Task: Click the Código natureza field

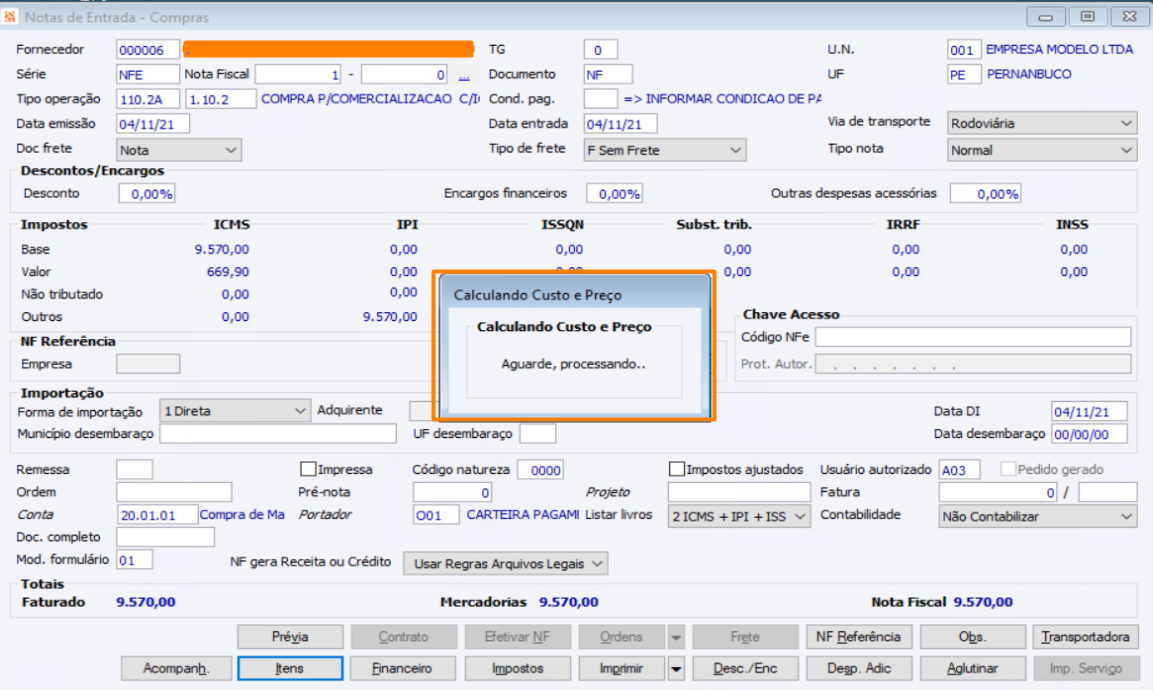Action: pyautogui.click(x=540, y=470)
